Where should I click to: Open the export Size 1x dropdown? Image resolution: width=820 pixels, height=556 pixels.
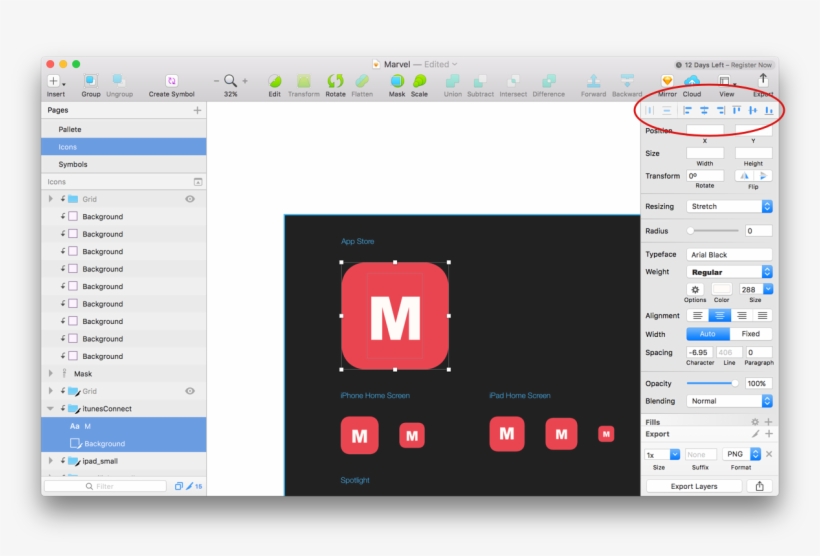(662, 454)
